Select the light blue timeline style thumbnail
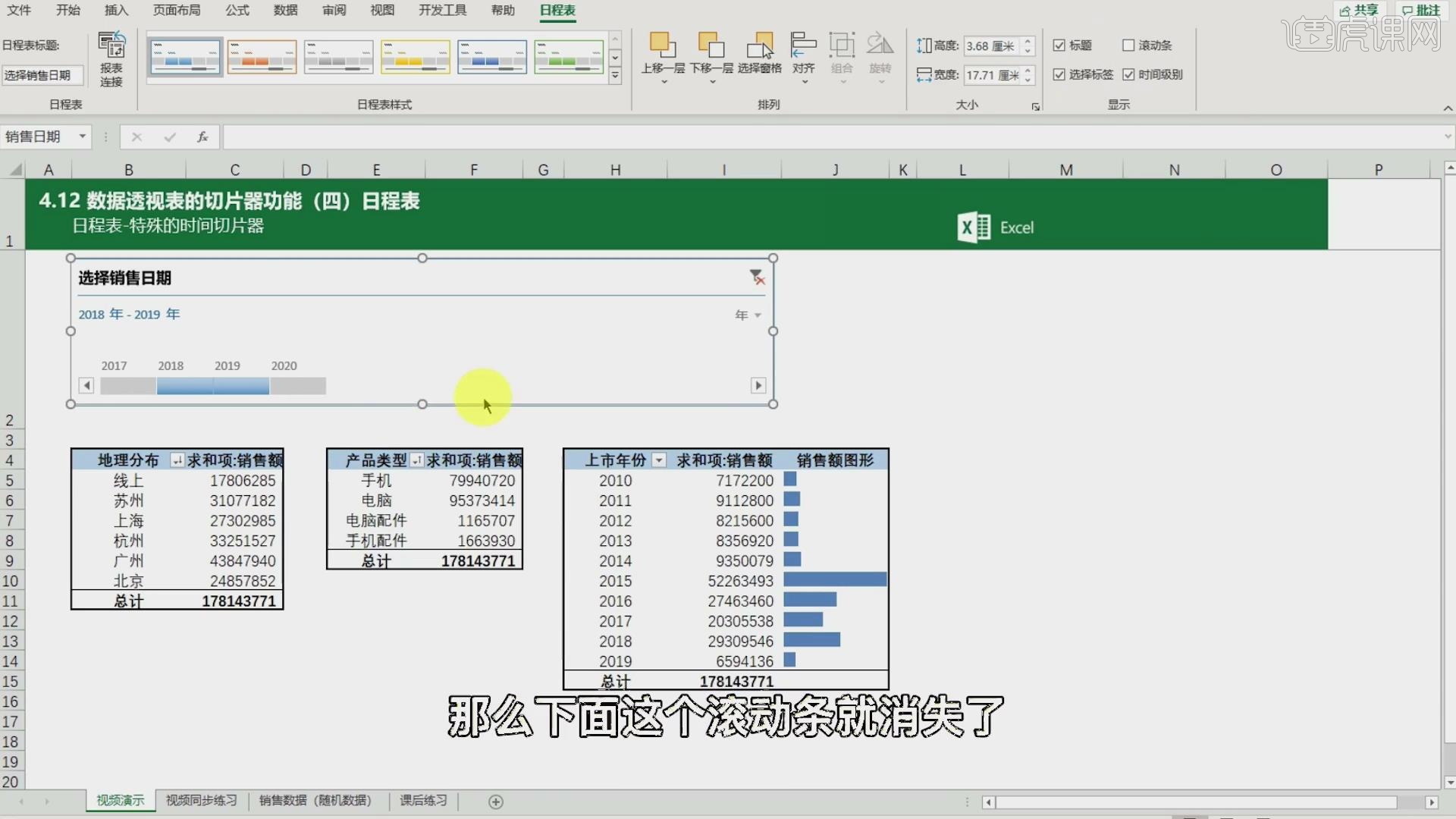The height and width of the screenshot is (819, 1456). (x=185, y=57)
